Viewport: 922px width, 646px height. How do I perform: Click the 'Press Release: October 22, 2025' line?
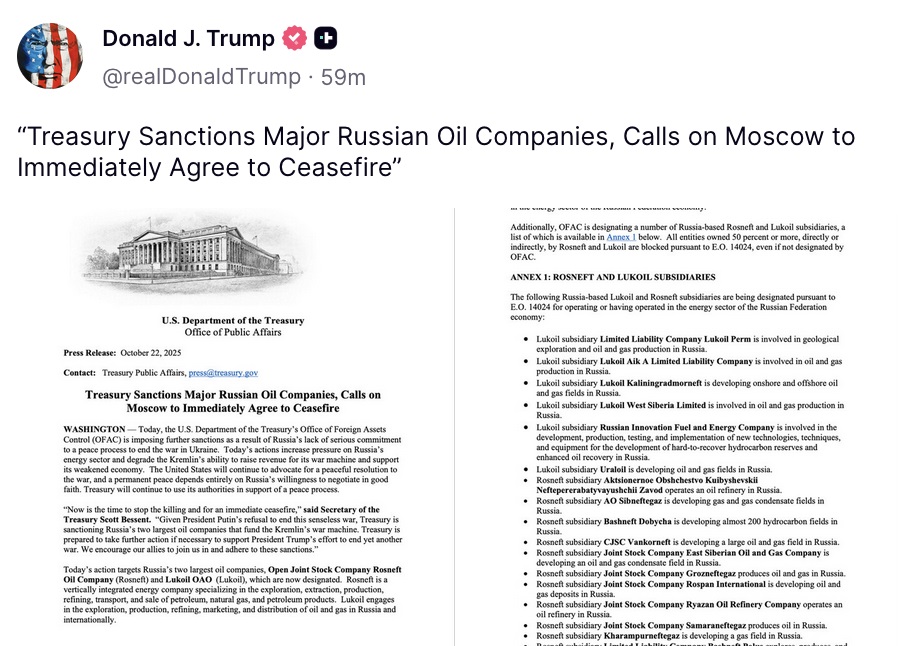(132, 353)
